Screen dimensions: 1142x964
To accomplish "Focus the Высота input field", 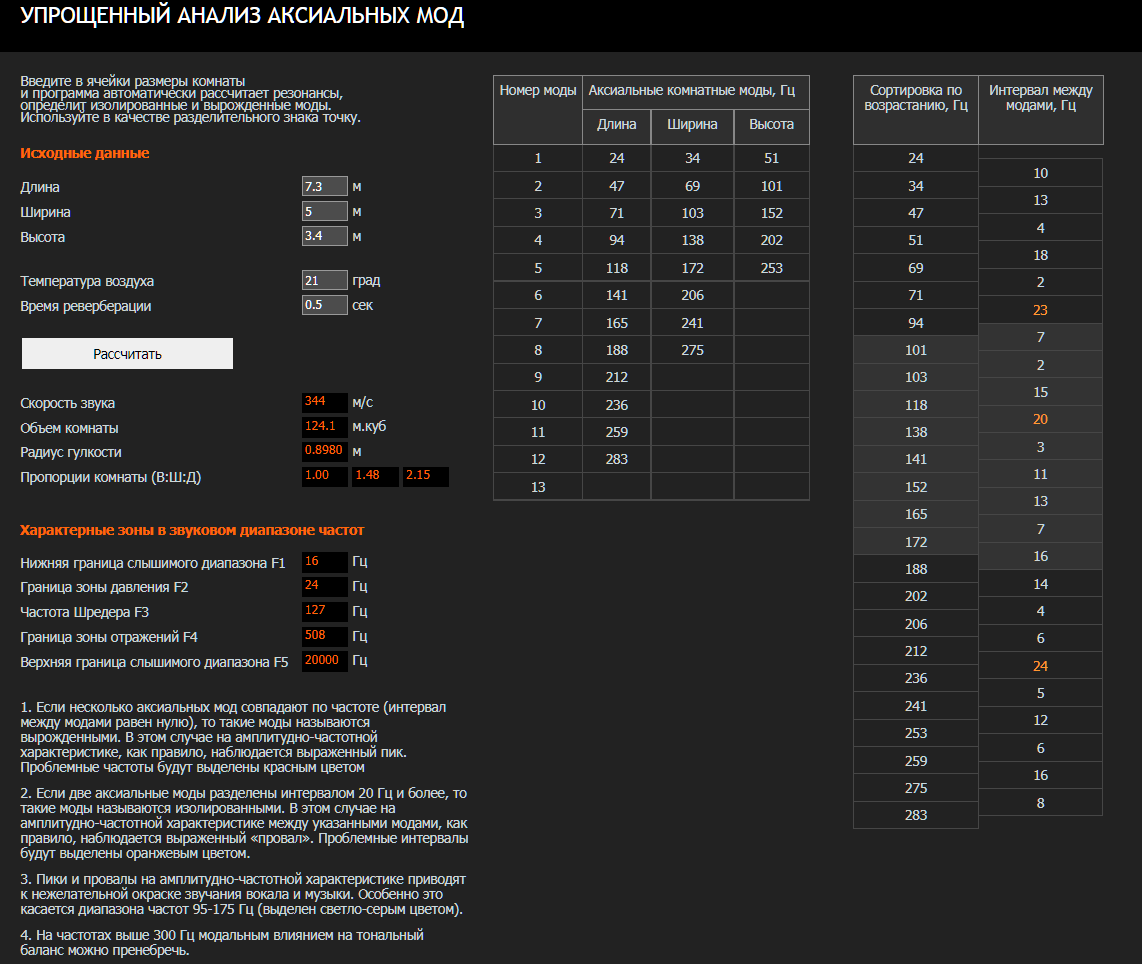I will [x=325, y=236].
